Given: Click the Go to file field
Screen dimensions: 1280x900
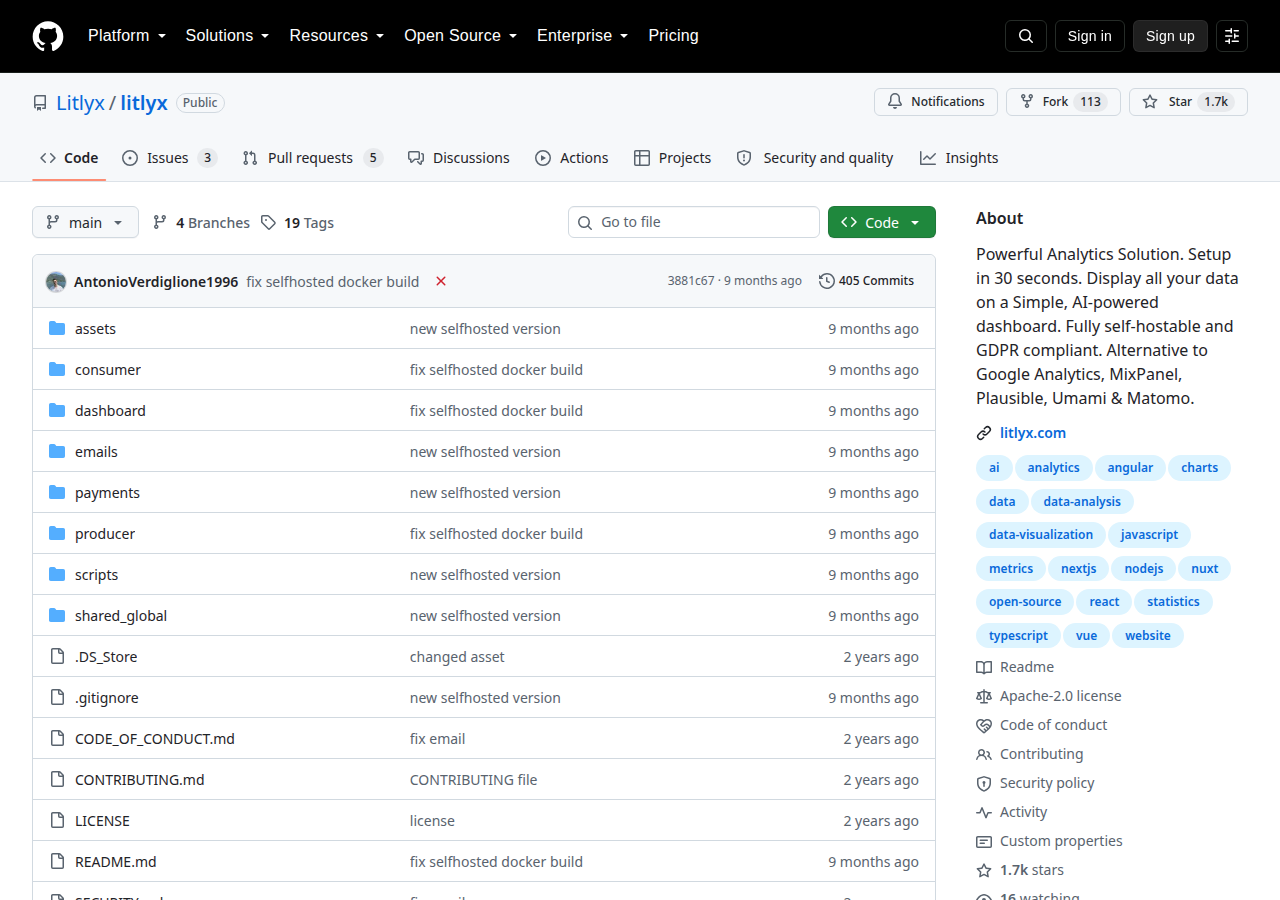Looking at the screenshot, I should click(x=694, y=222).
